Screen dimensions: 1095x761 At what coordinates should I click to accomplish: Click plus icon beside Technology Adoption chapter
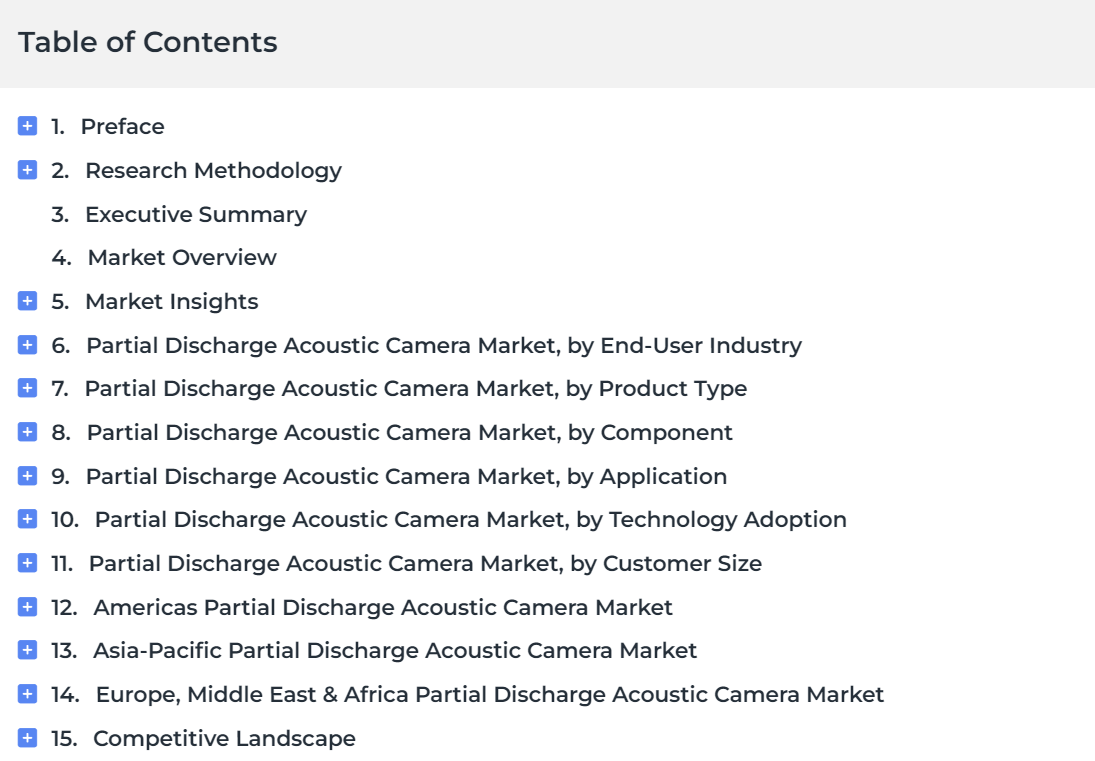tap(27, 519)
